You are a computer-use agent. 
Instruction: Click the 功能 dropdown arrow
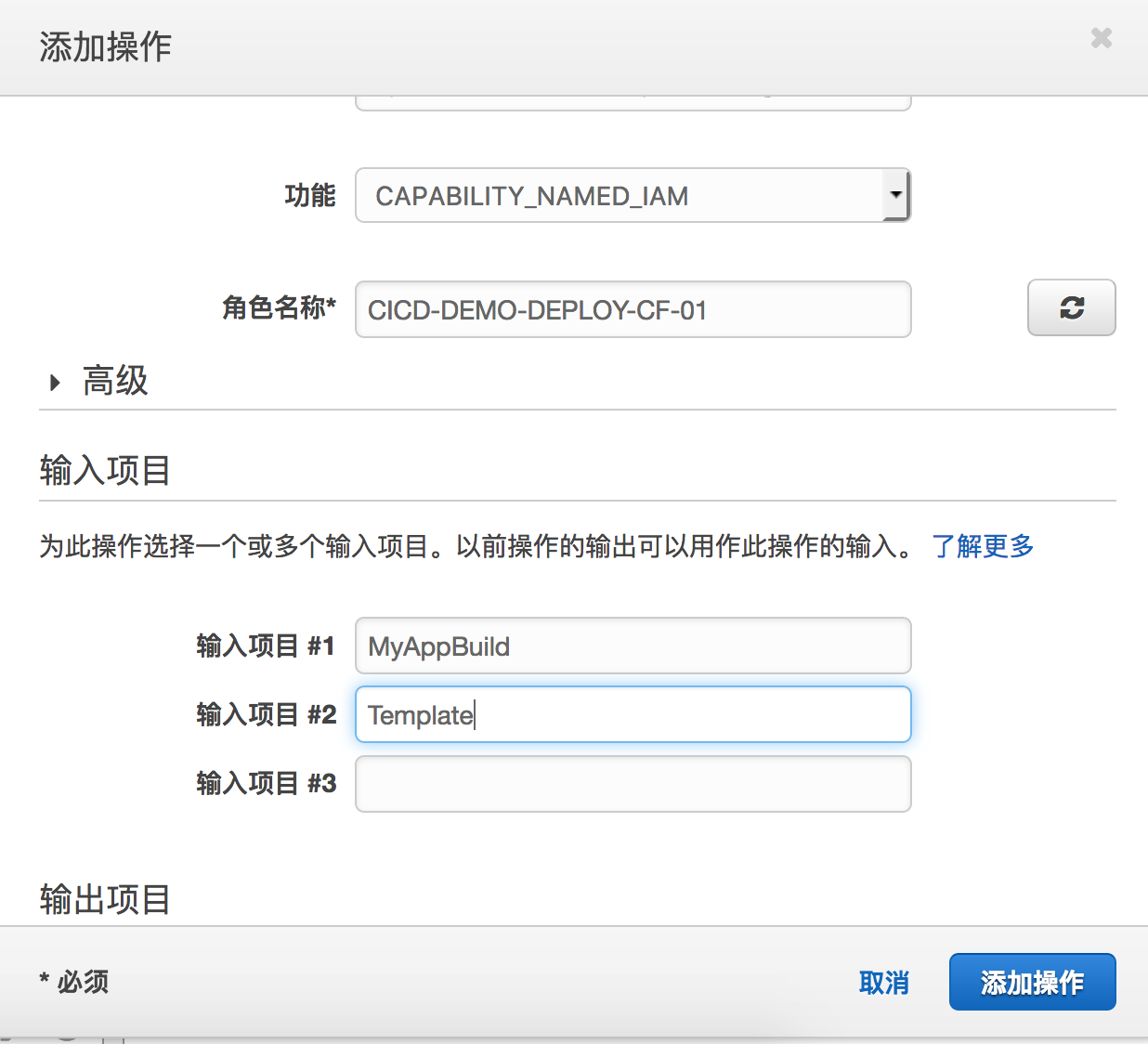click(895, 195)
